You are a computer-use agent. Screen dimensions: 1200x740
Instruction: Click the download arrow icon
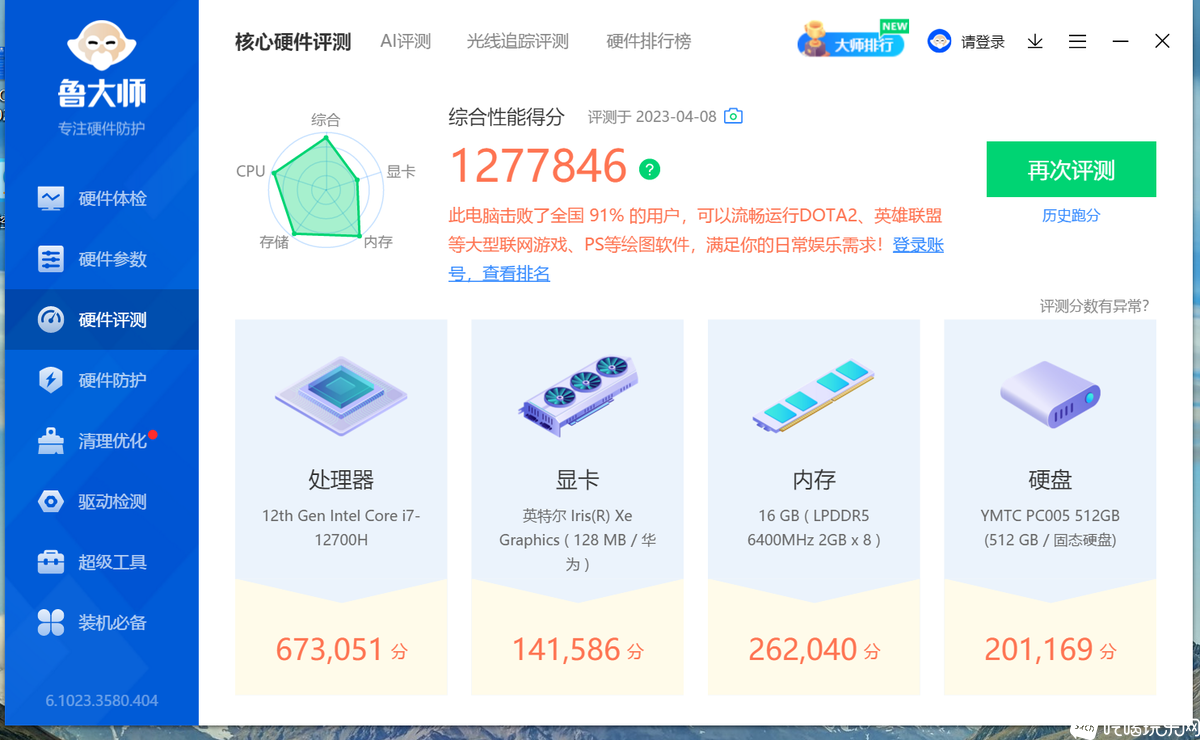1035,42
